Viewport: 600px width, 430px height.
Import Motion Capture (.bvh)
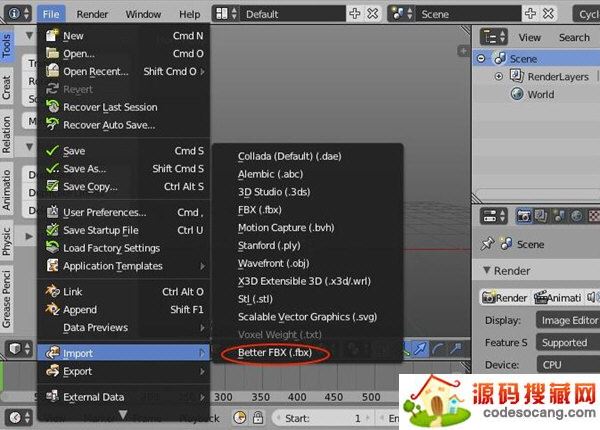tap(308, 228)
